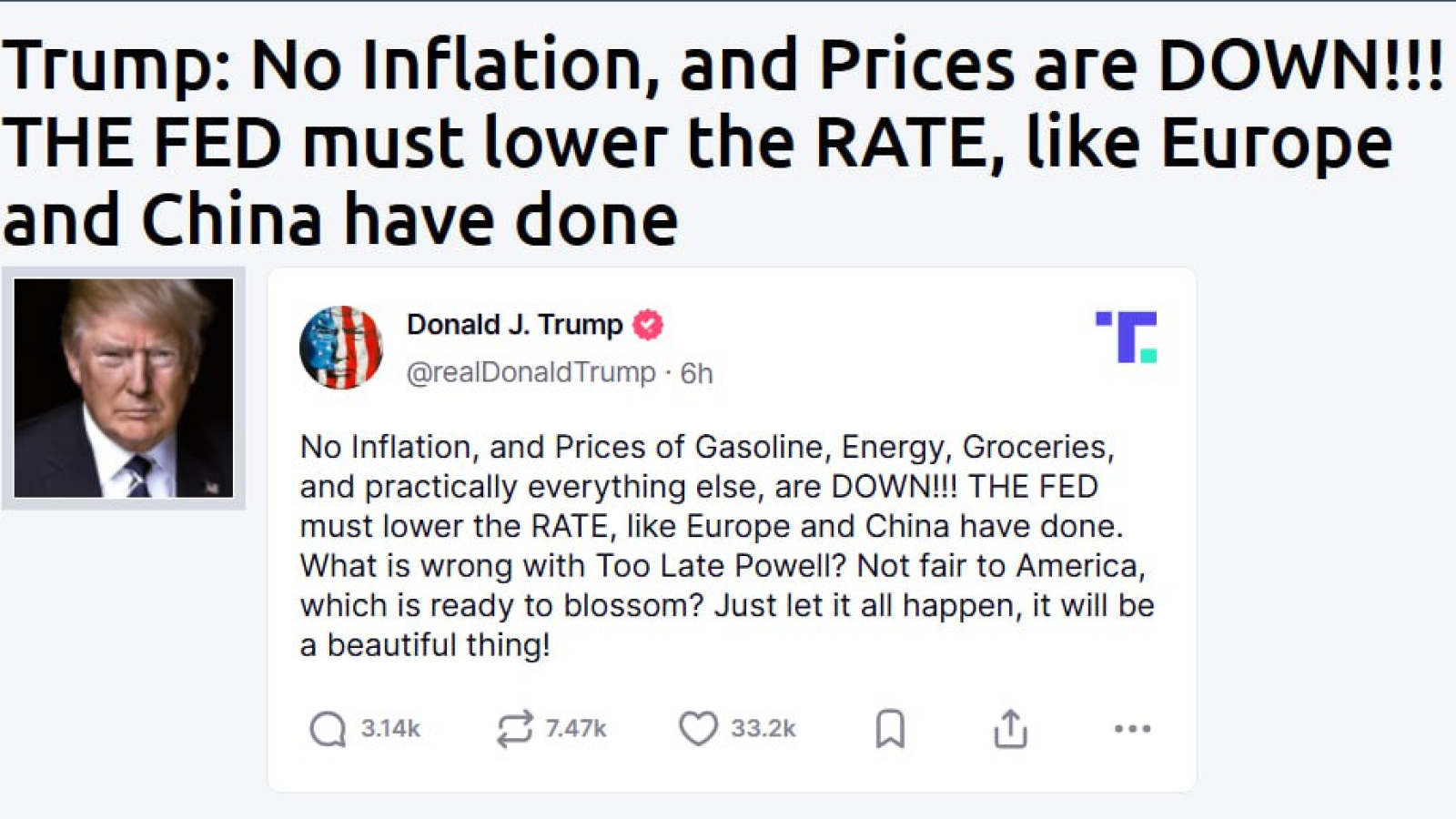This screenshot has height=819, width=1456.
Task: Click the 3.14k replies count
Action: (x=390, y=729)
